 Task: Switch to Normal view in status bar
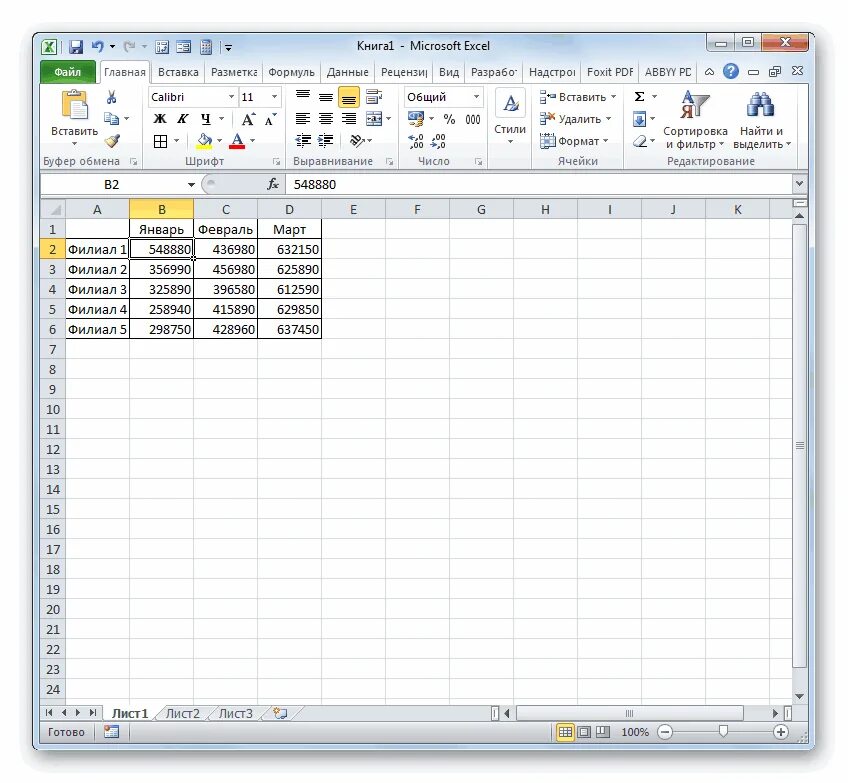pyautogui.click(x=565, y=732)
